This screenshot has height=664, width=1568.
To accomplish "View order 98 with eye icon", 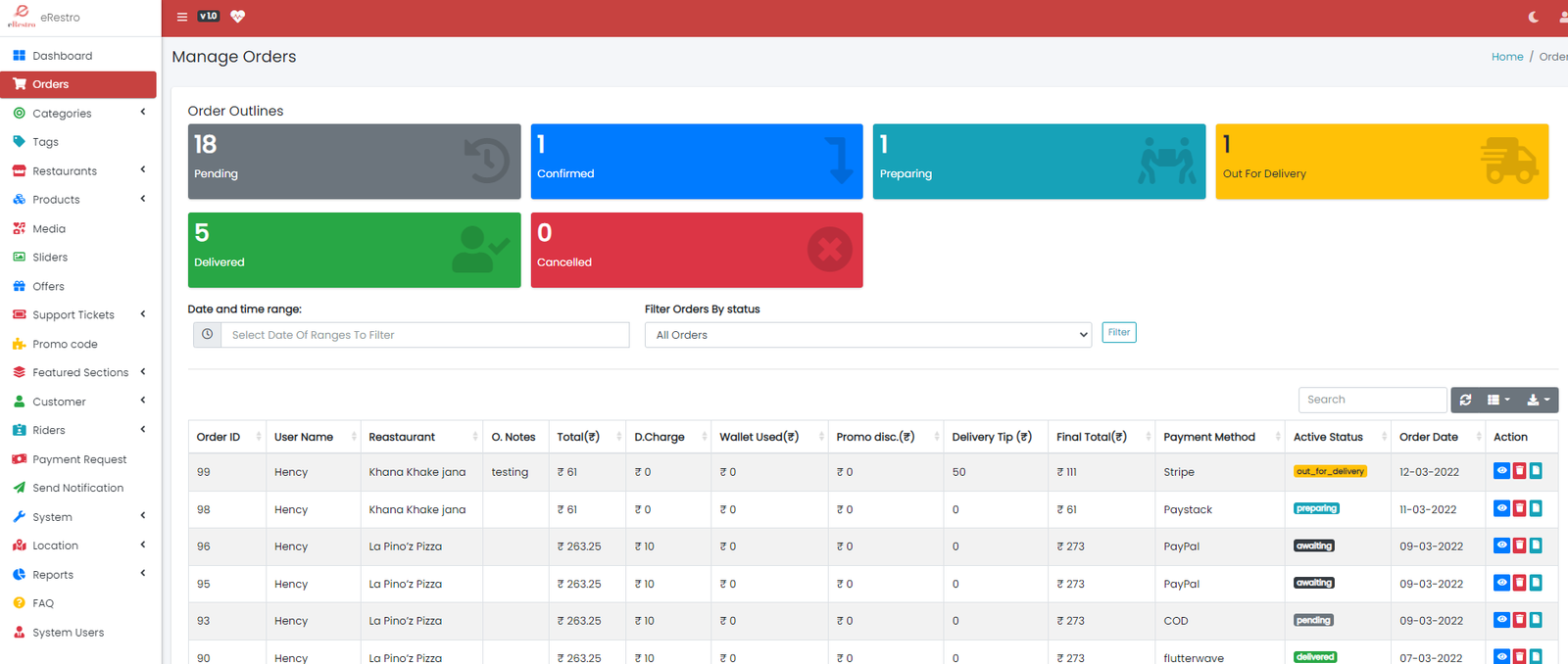I will 1501,508.
